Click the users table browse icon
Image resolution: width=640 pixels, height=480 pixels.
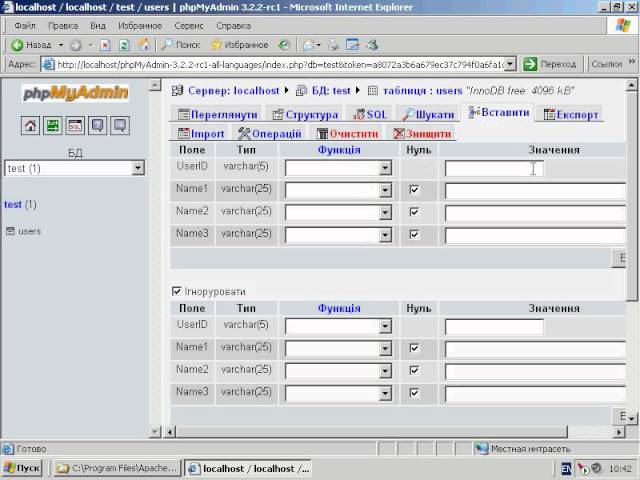(x=10, y=231)
